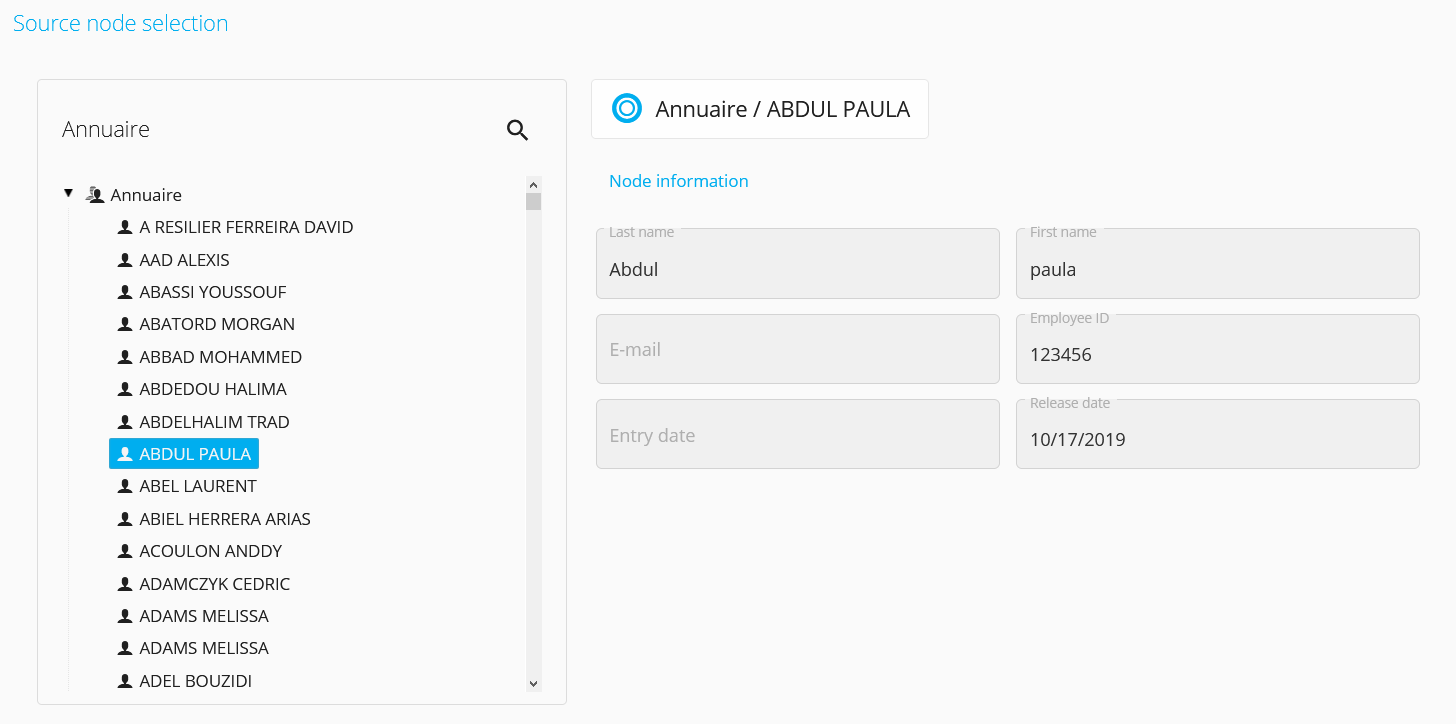Screen dimensions: 1456x724
Task: Click the E-mail input field
Action: click(x=798, y=349)
